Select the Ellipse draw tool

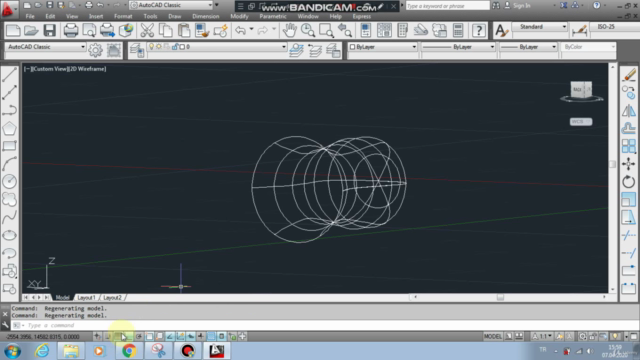click(9, 235)
